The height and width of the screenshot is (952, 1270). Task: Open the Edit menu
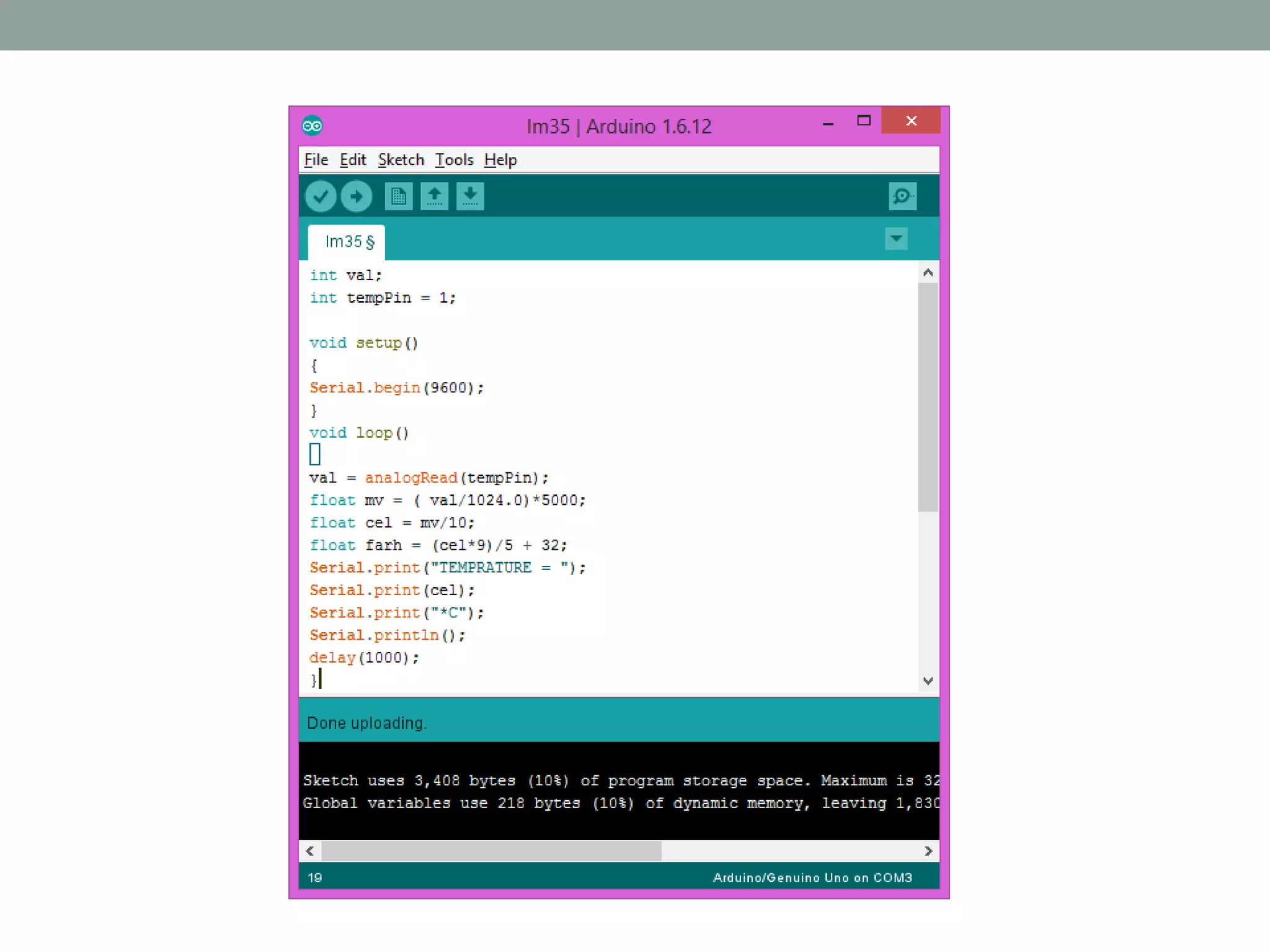[353, 160]
